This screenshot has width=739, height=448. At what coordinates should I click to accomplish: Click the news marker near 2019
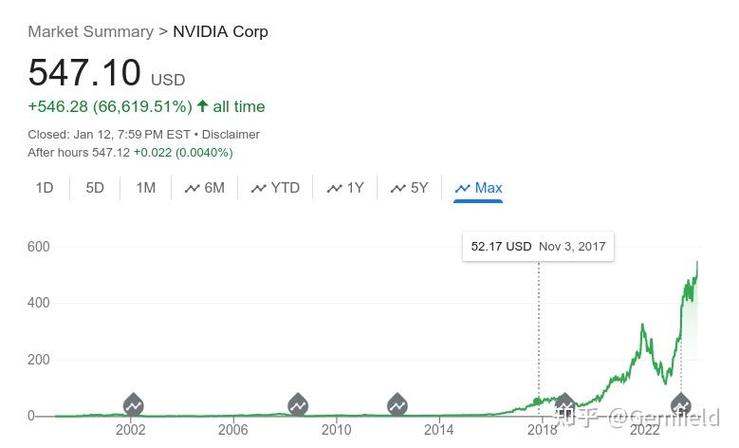tap(565, 405)
